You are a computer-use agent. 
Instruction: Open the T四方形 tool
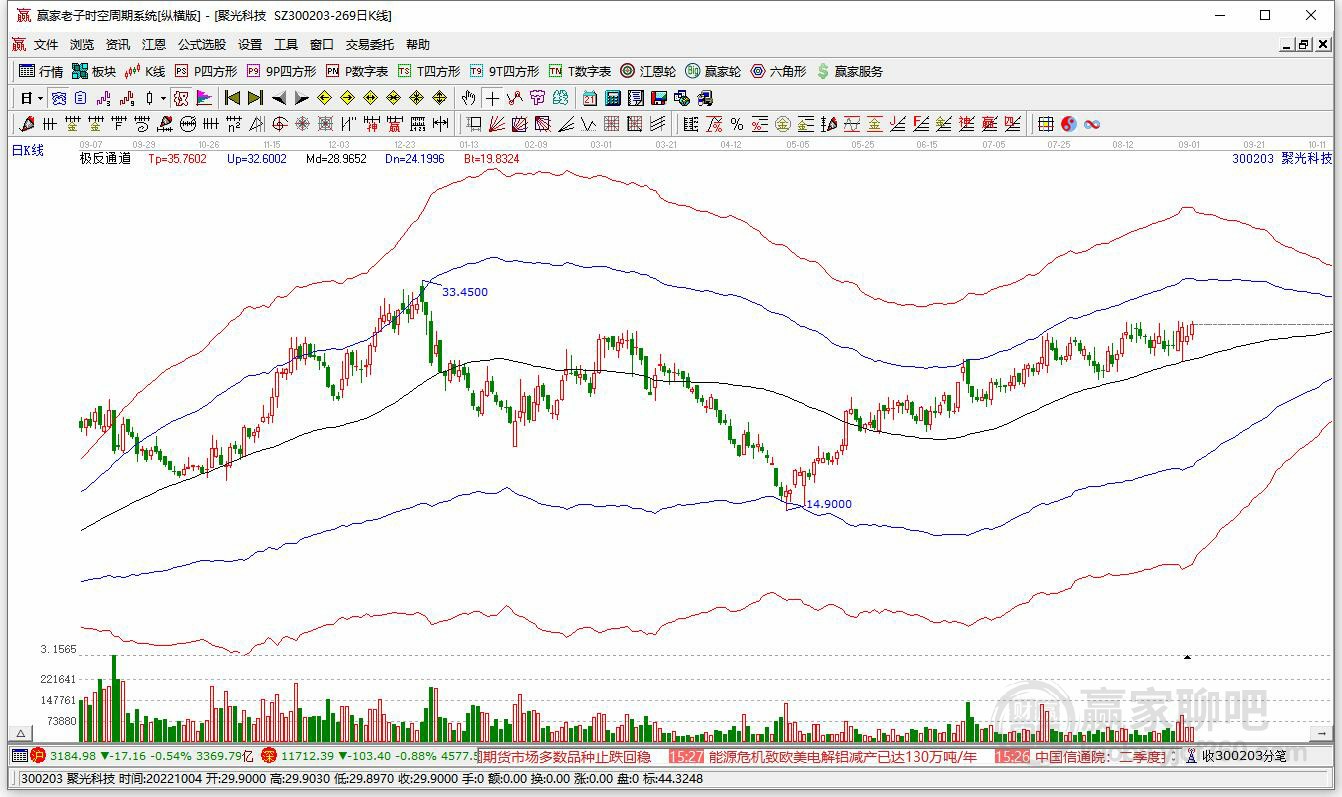tap(429, 71)
